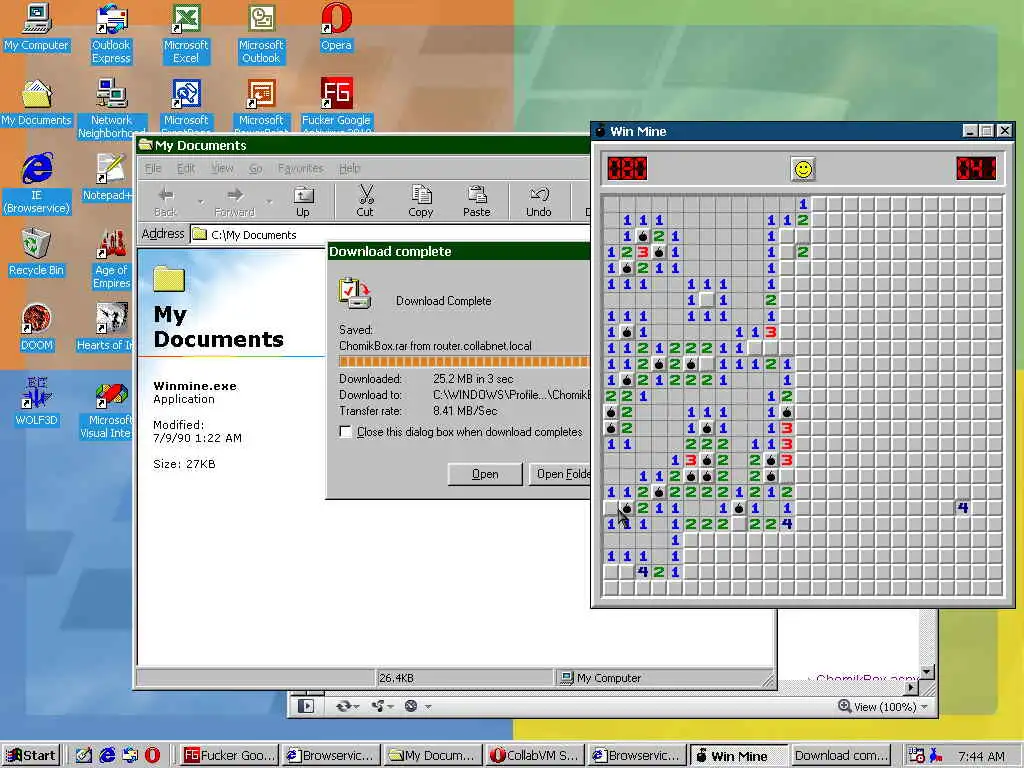Switch to Download complete taskbar button
The image size is (1024, 768).
tap(840, 756)
